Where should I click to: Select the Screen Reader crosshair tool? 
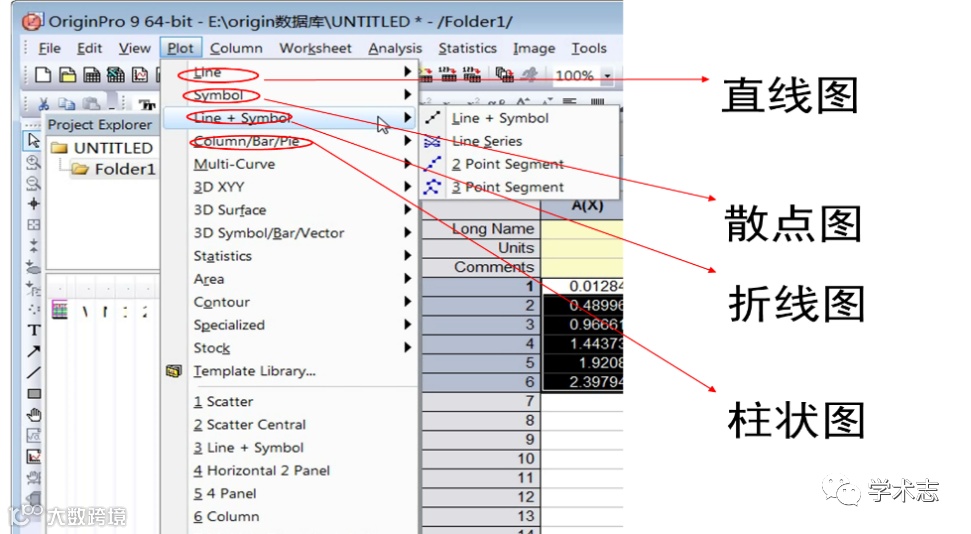point(33,203)
